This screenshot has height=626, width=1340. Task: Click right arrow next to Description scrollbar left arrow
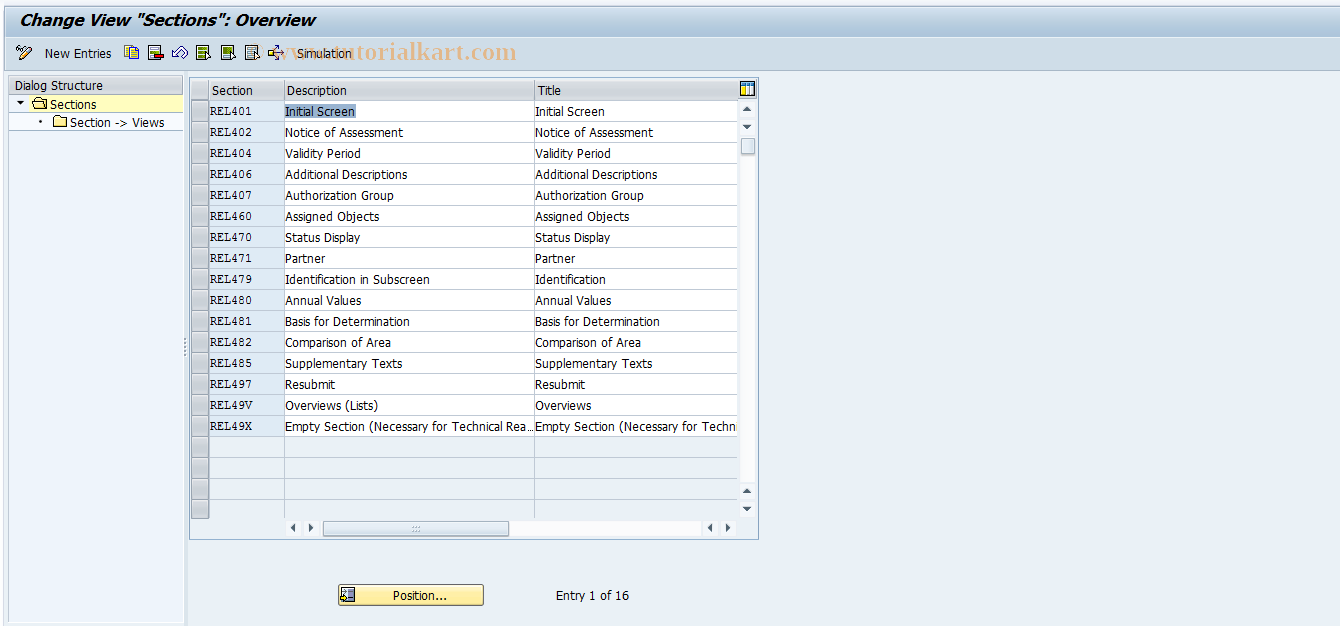pyautogui.click(x=311, y=528)
